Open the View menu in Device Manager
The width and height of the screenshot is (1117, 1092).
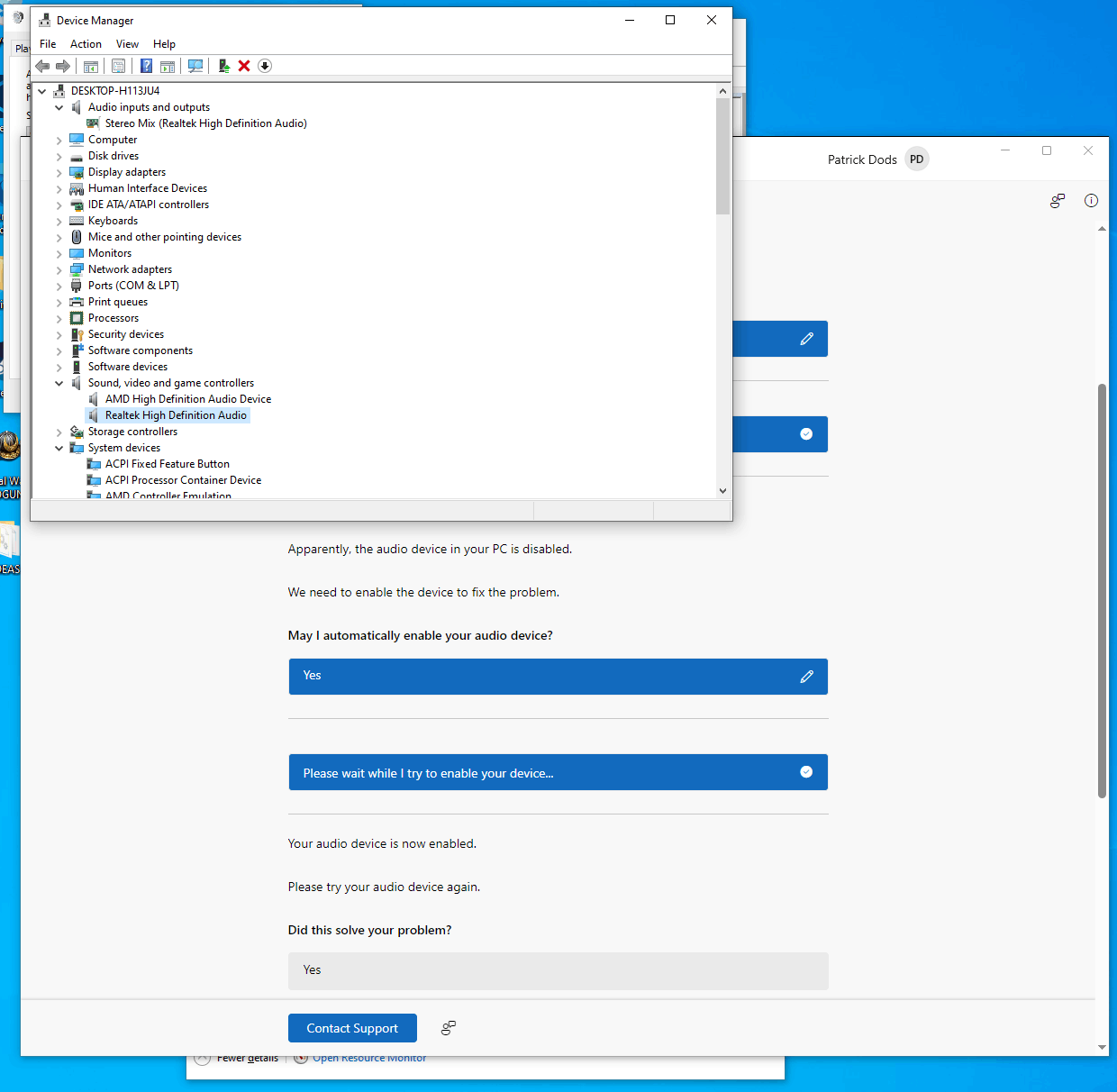[127, 44]
